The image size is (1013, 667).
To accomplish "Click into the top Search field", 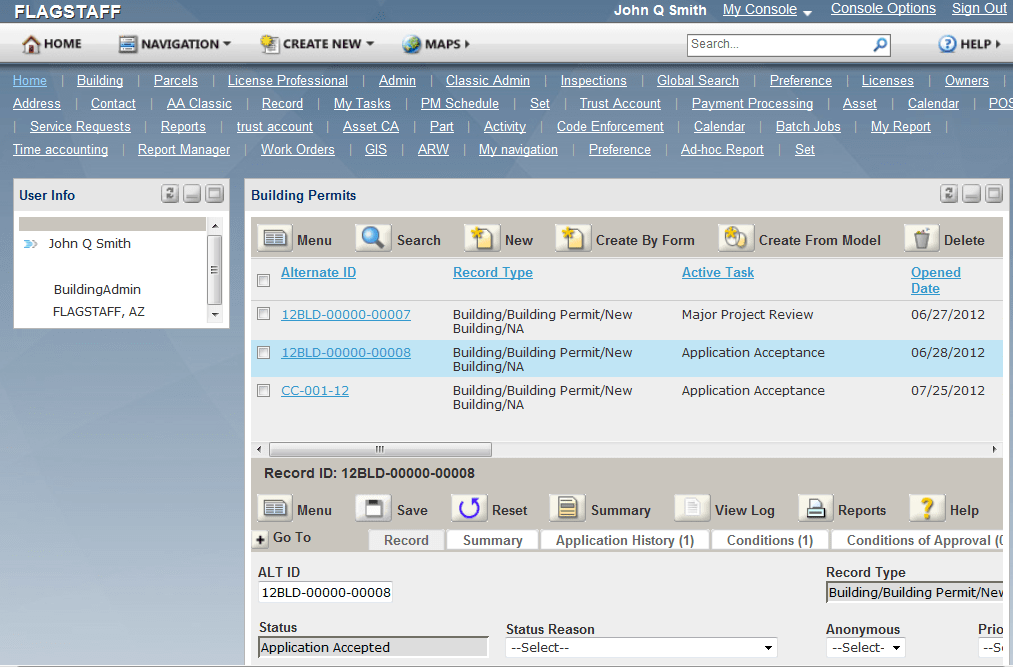I will coord(777,44).
